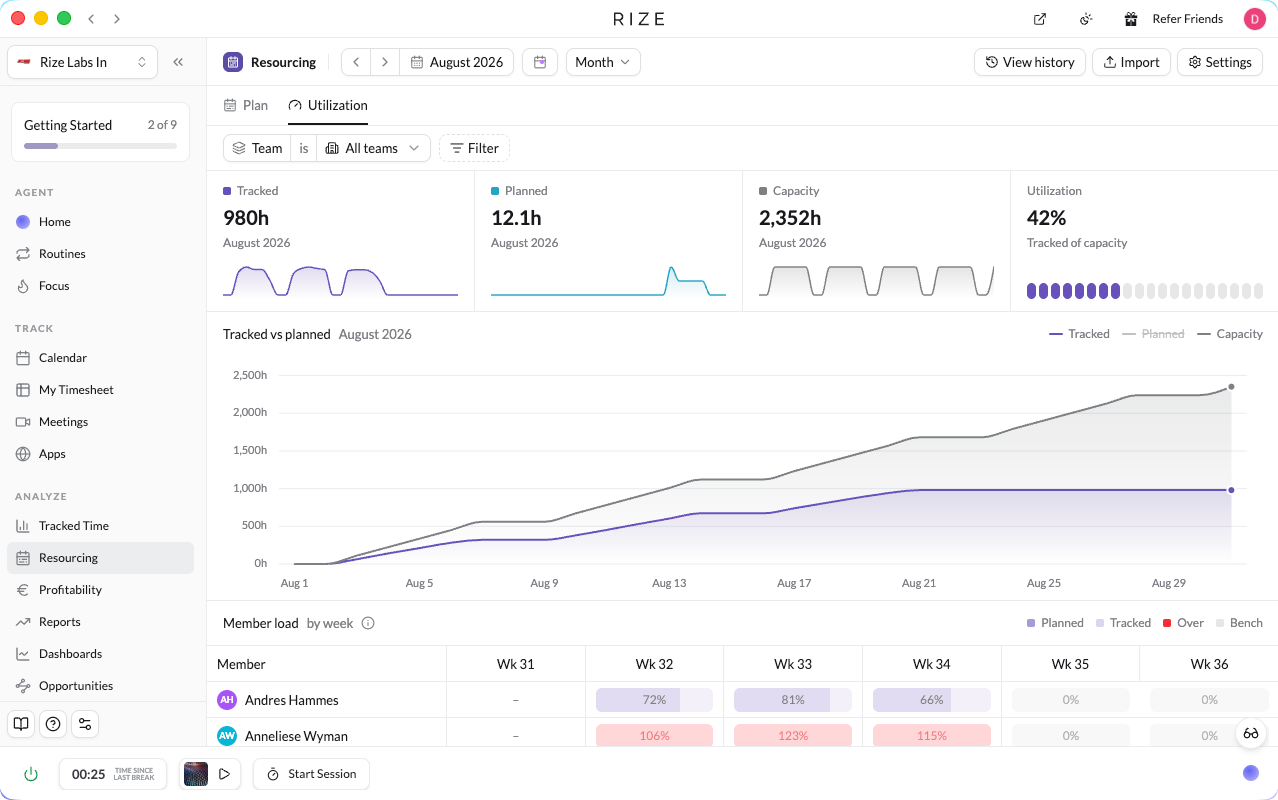The width and height of the screenshot is (1278, 800).
Task: Click Anneliese Wyman Wk 33 123% cell
Action: (x=793, y=736)
